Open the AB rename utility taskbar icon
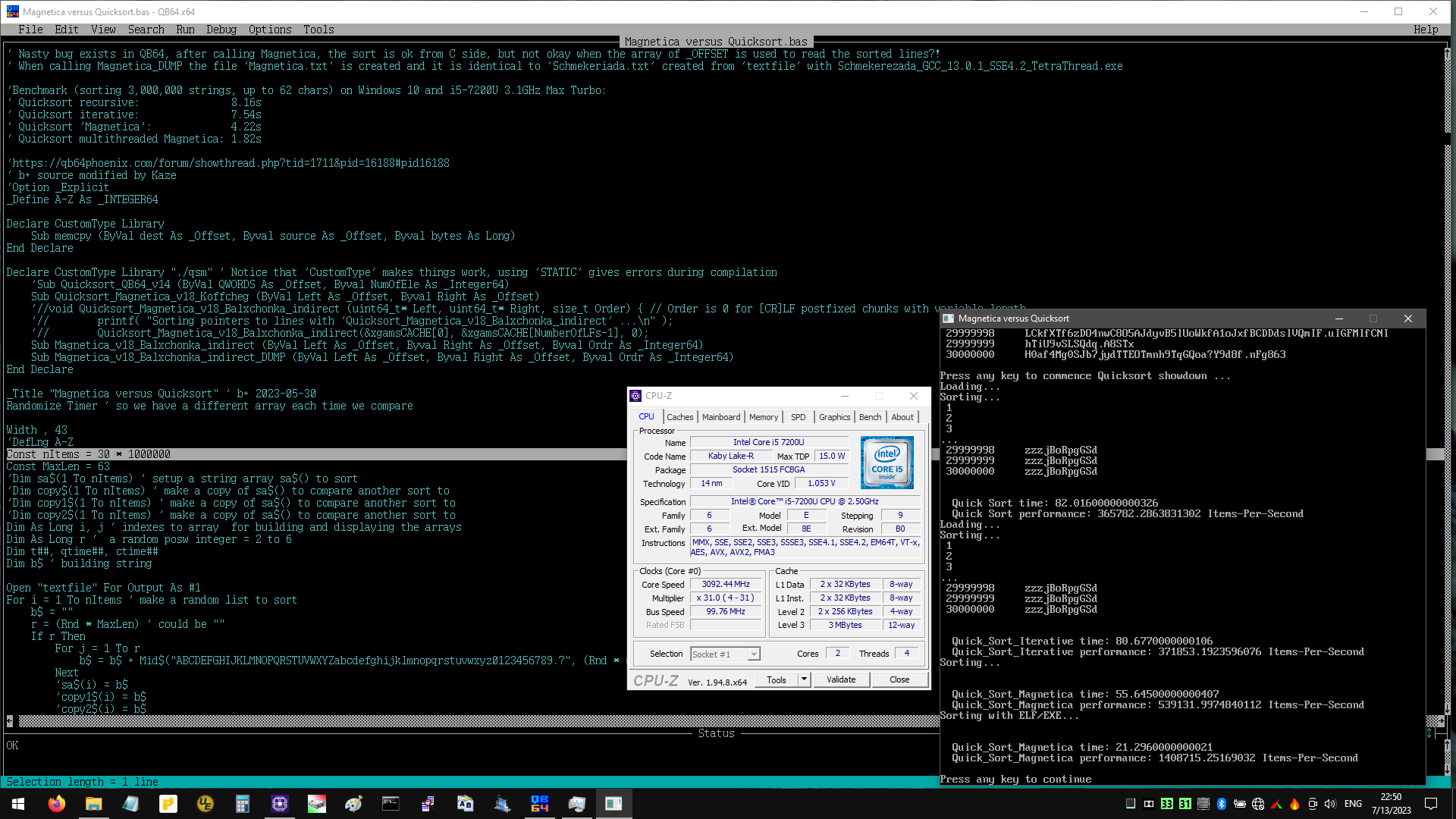 [465, 804]
